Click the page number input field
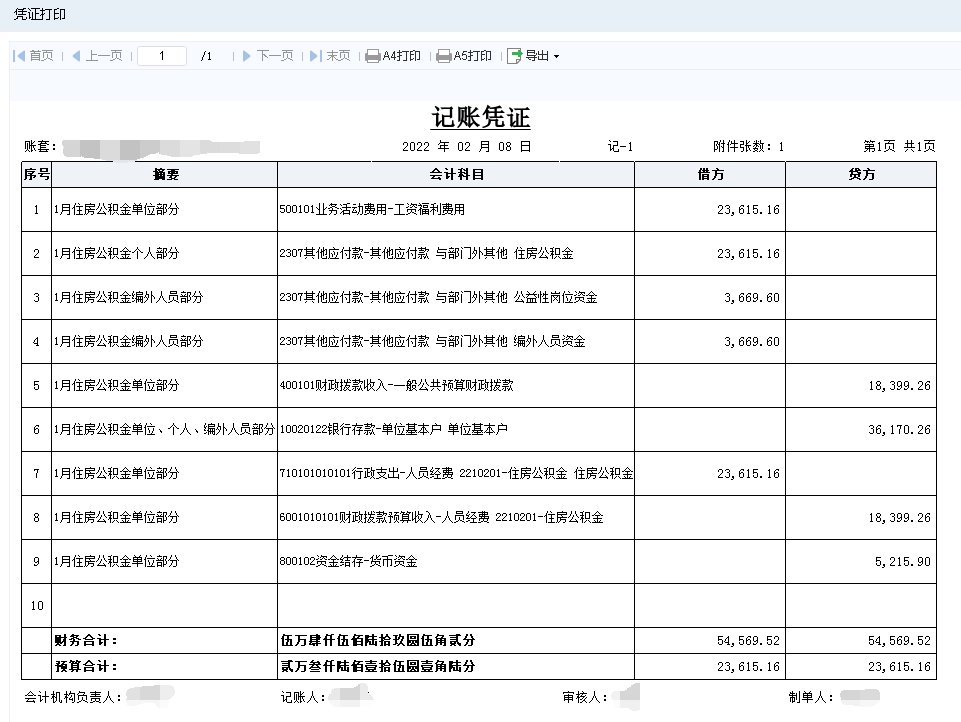Viewport: 961px width, 722px height. click(162, 56)
